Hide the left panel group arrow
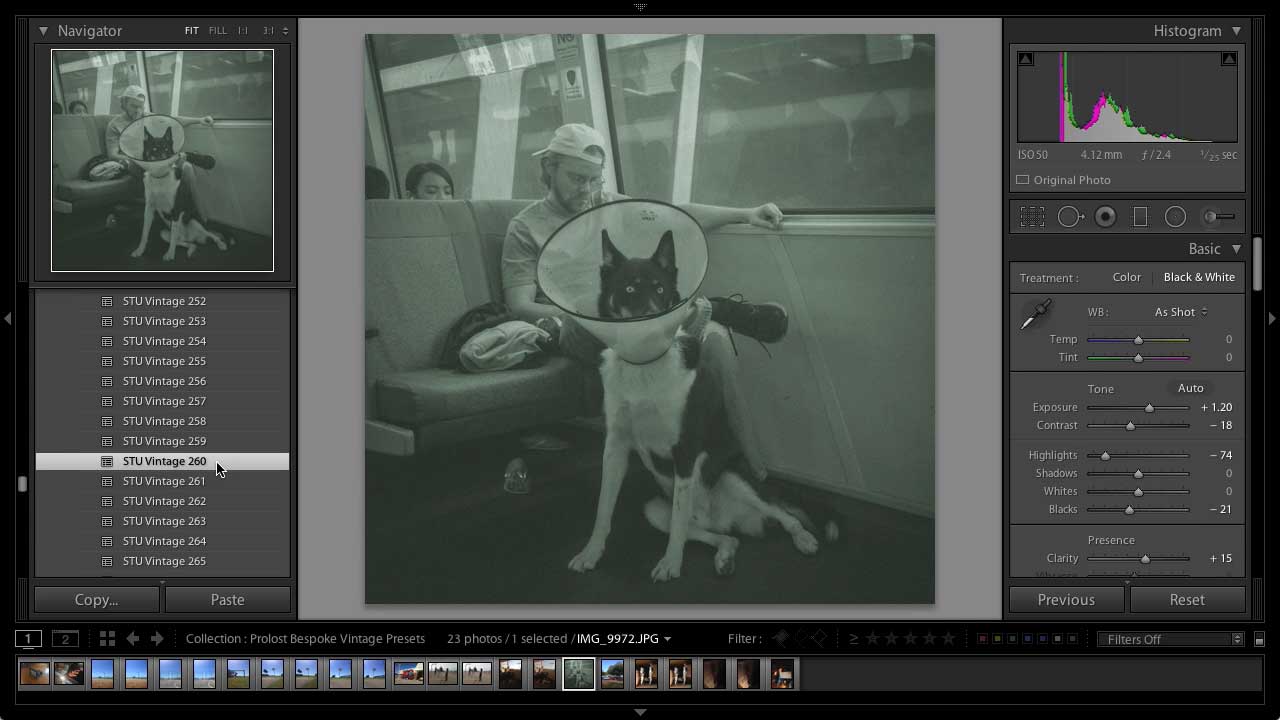The image size is (1280, 720). point(8,318)
